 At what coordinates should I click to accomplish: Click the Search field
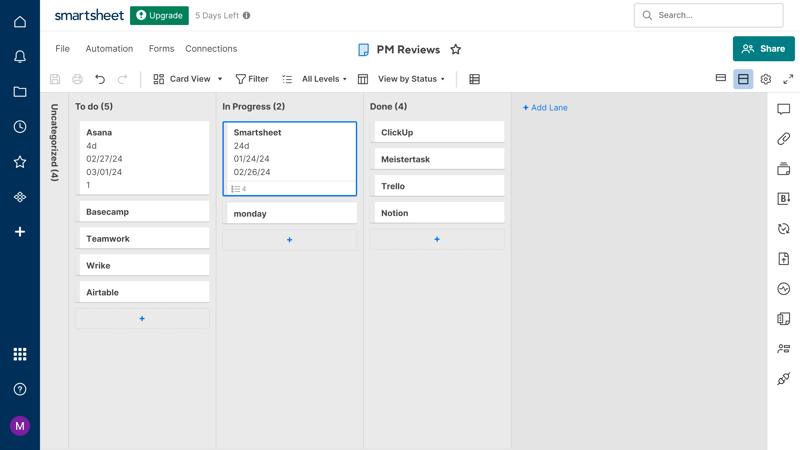pyautogui.click(x=709, y=15)
